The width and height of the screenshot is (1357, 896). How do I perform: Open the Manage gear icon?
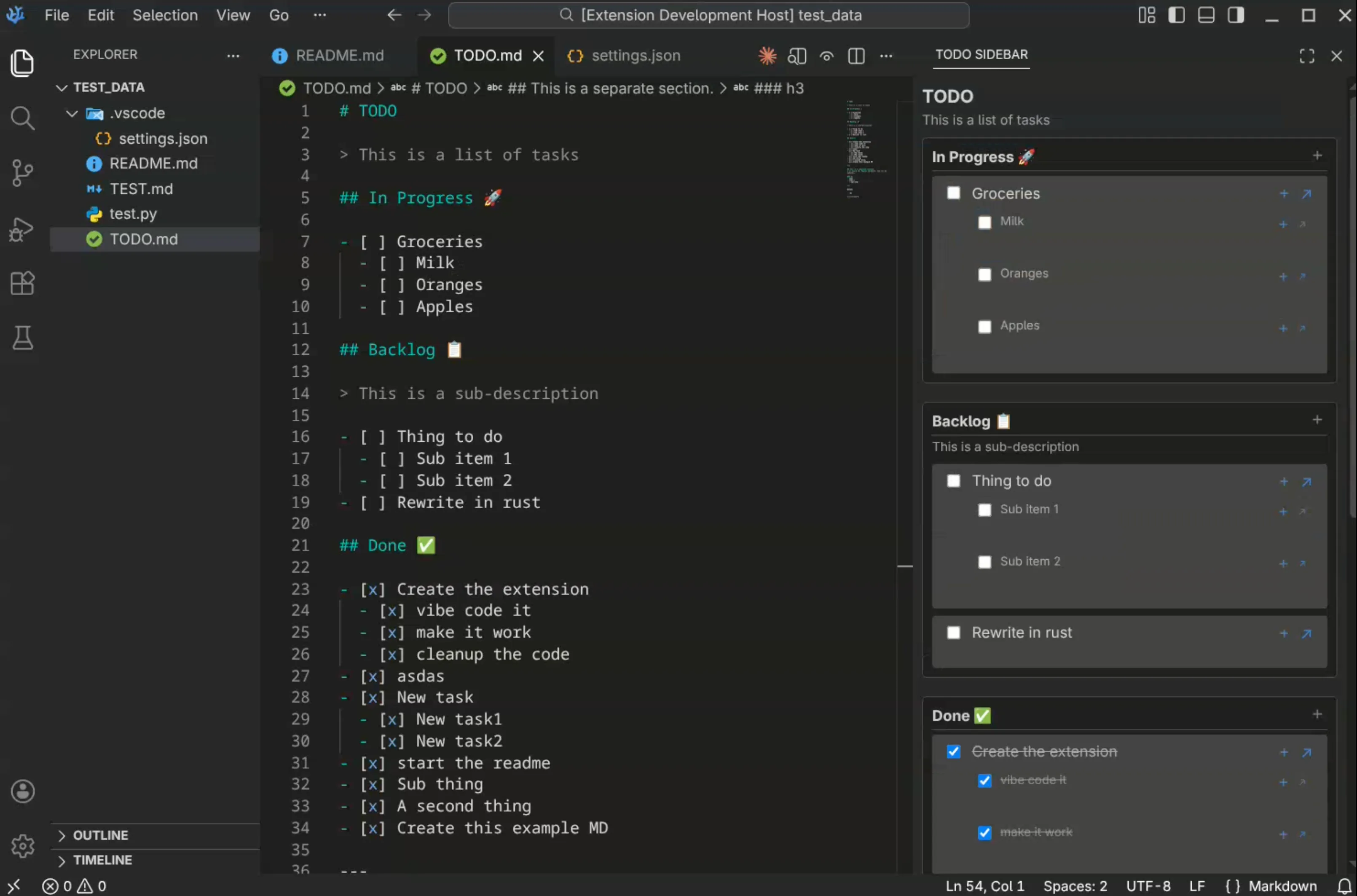22,846
